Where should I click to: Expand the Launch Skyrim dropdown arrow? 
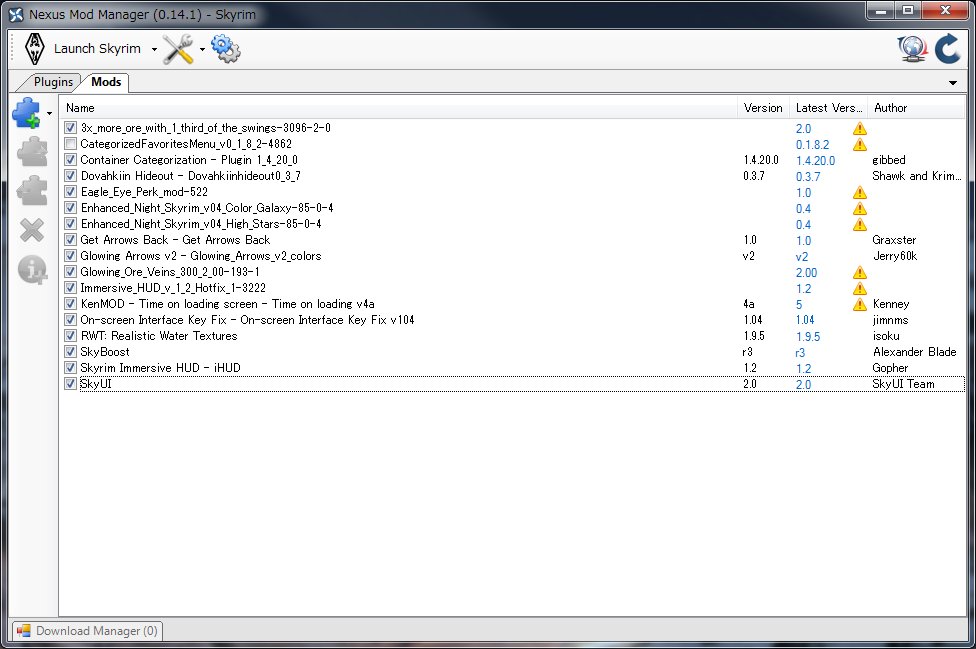[154, 50]
